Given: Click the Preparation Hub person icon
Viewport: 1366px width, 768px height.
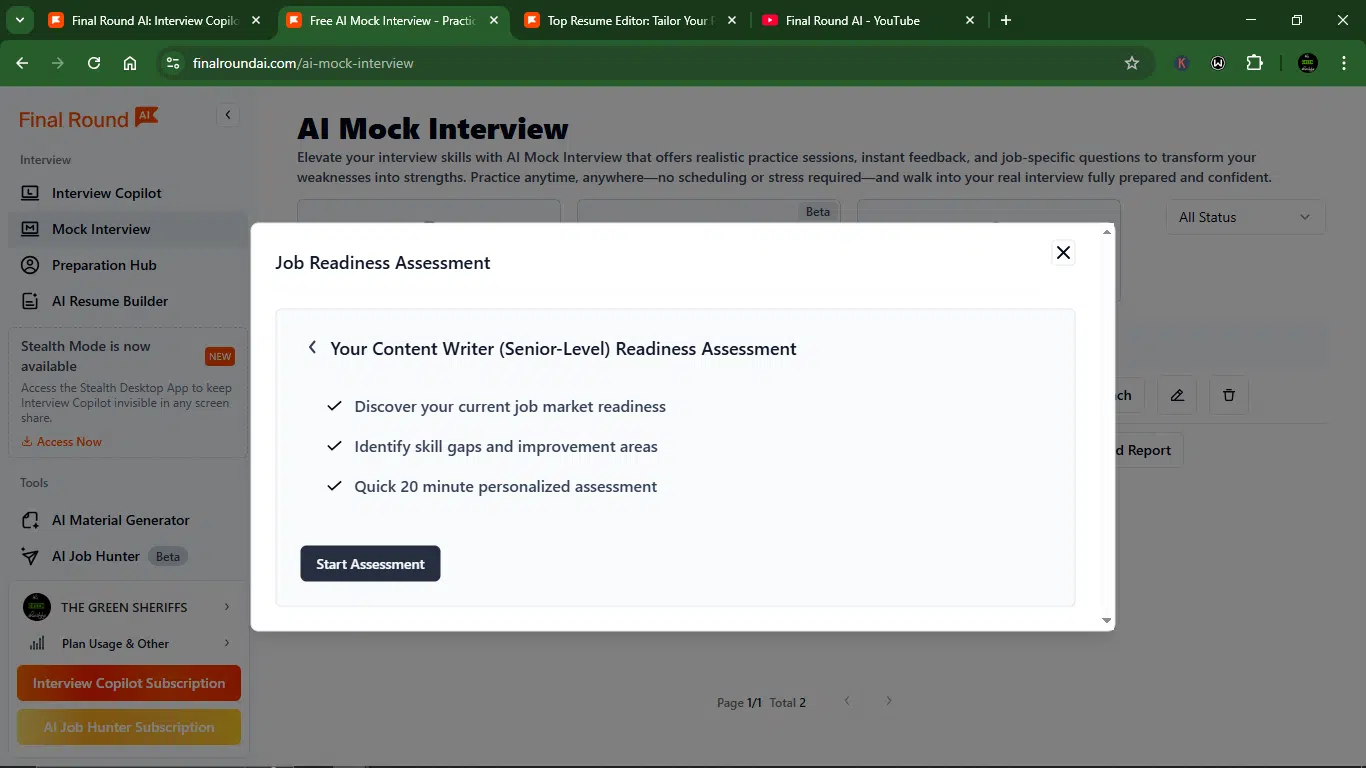Looking at the screenshot, I should coord(31,265).
